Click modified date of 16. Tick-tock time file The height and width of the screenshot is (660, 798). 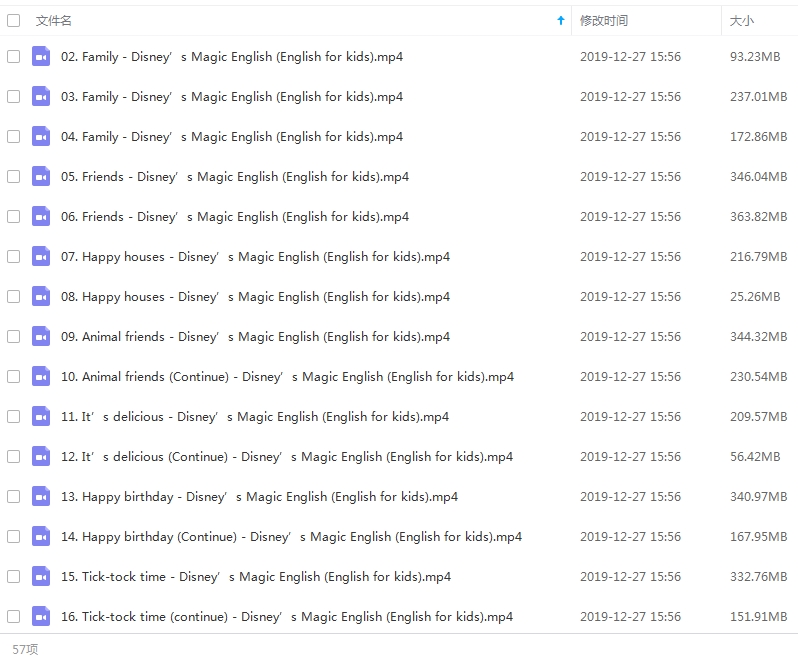[x=630, y=617]
